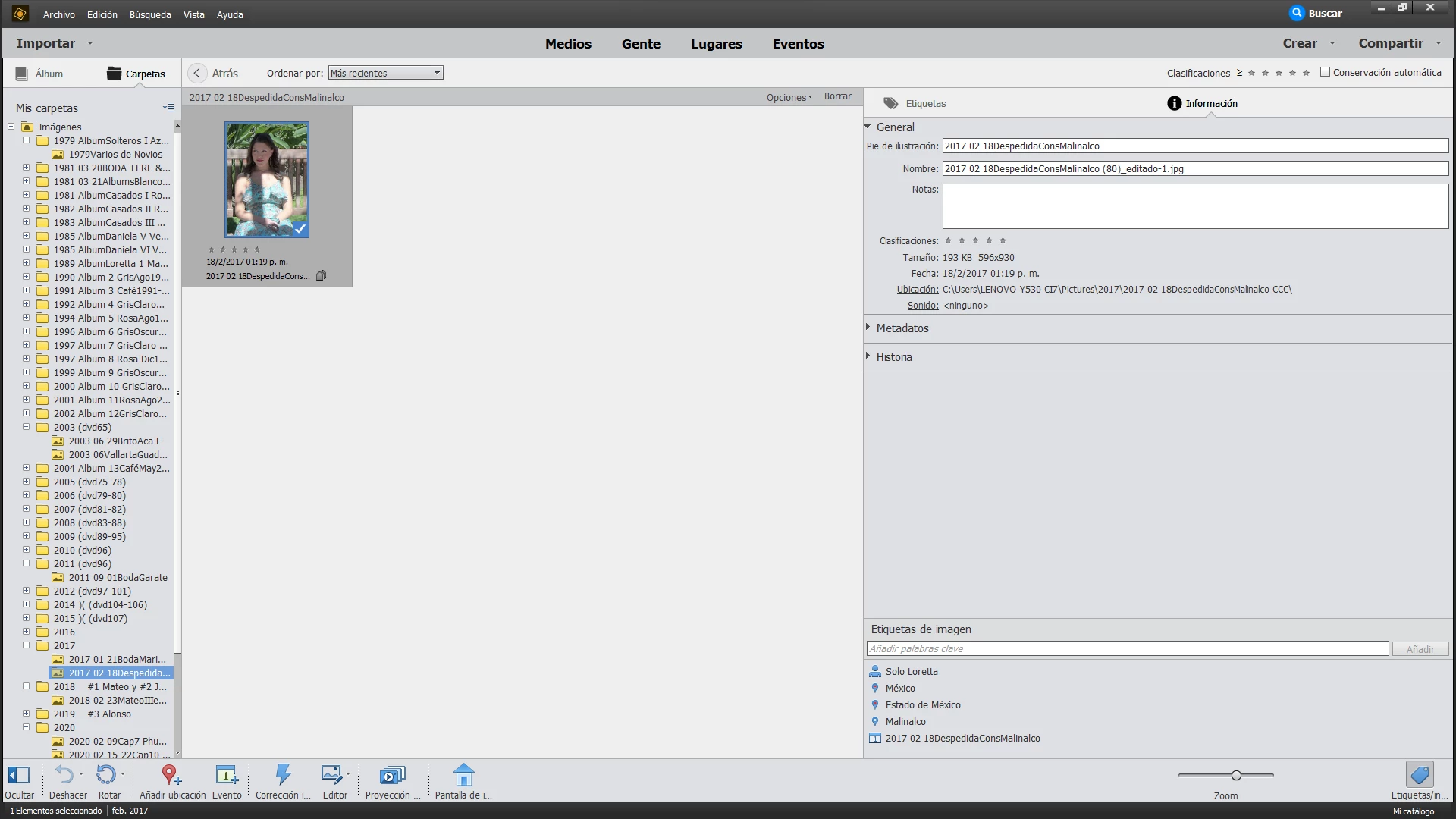Adjust the thumbnail Zoom slider

click(x=1236, y=775)
